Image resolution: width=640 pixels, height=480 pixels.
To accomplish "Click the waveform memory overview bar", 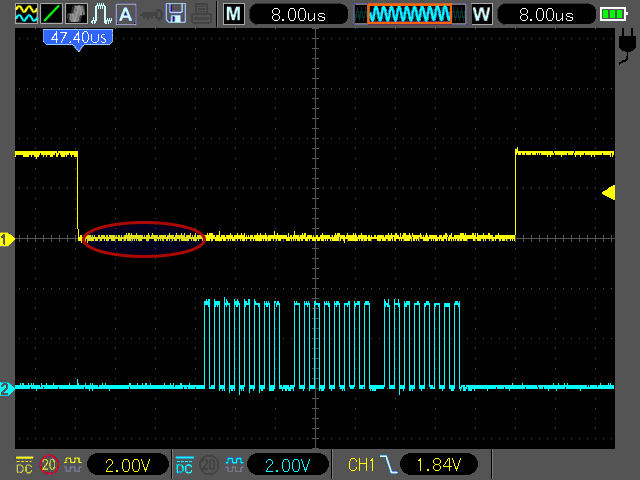I will coord(409,14).
